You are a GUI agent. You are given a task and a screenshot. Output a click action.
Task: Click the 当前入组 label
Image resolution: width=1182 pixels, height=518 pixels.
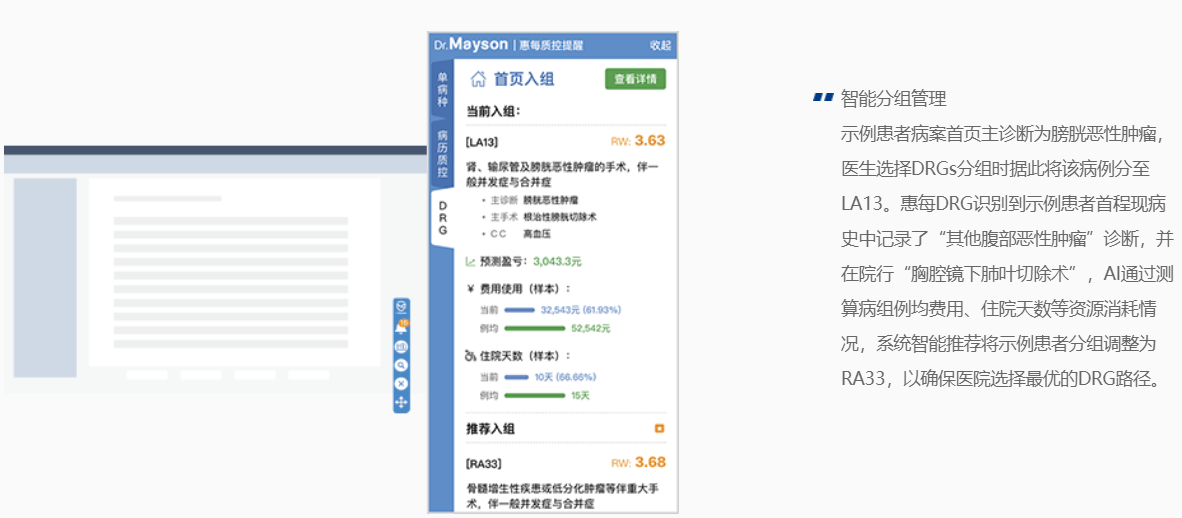coord(493,112)
